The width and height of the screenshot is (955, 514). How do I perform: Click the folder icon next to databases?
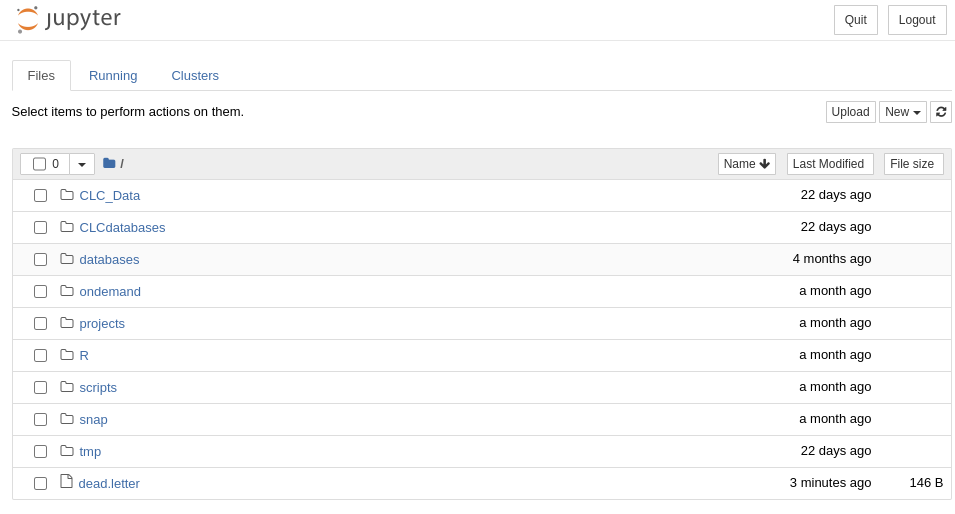pyautogui.click(x=67, y=259)
